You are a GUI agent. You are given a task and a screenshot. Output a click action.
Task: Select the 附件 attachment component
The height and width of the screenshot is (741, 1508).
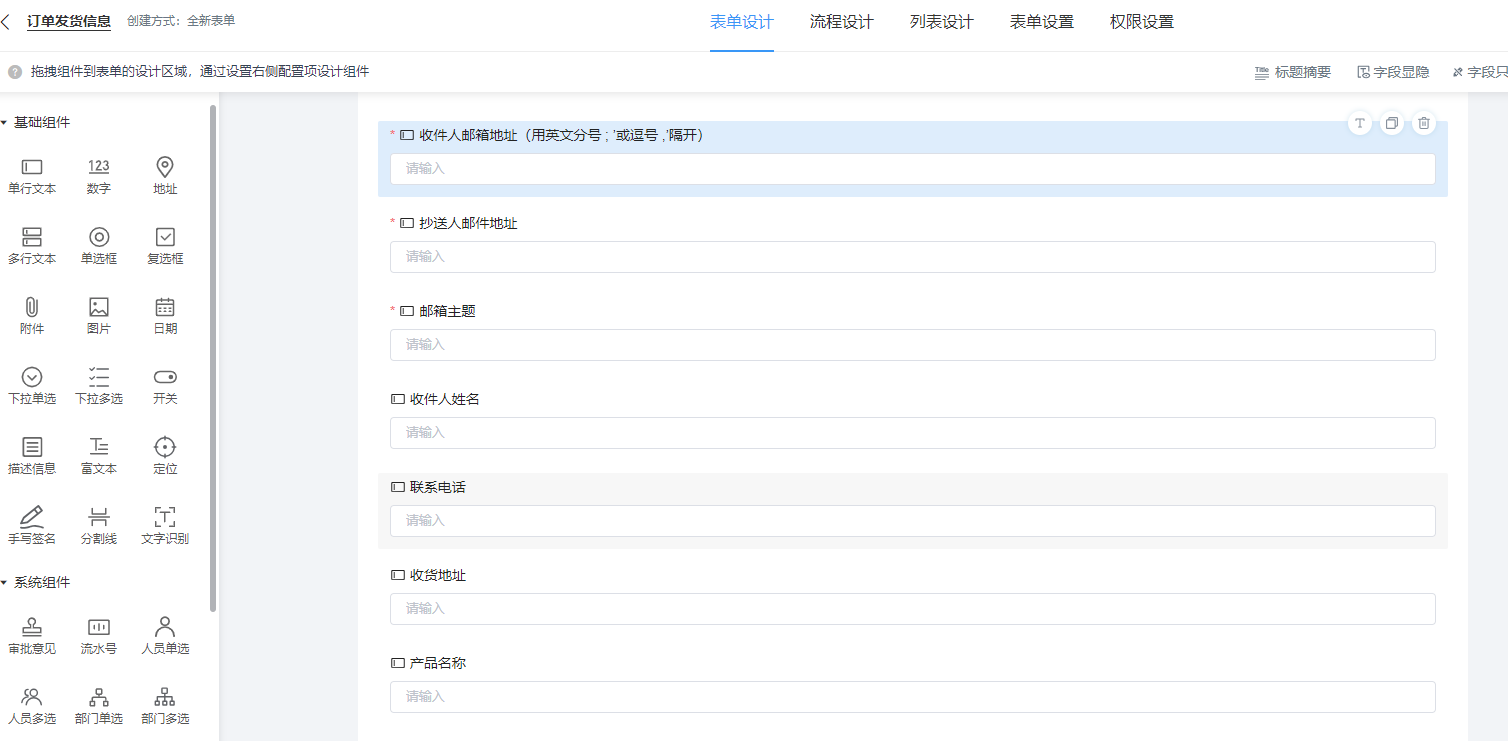pyautogui.click(x=32, y=308)
